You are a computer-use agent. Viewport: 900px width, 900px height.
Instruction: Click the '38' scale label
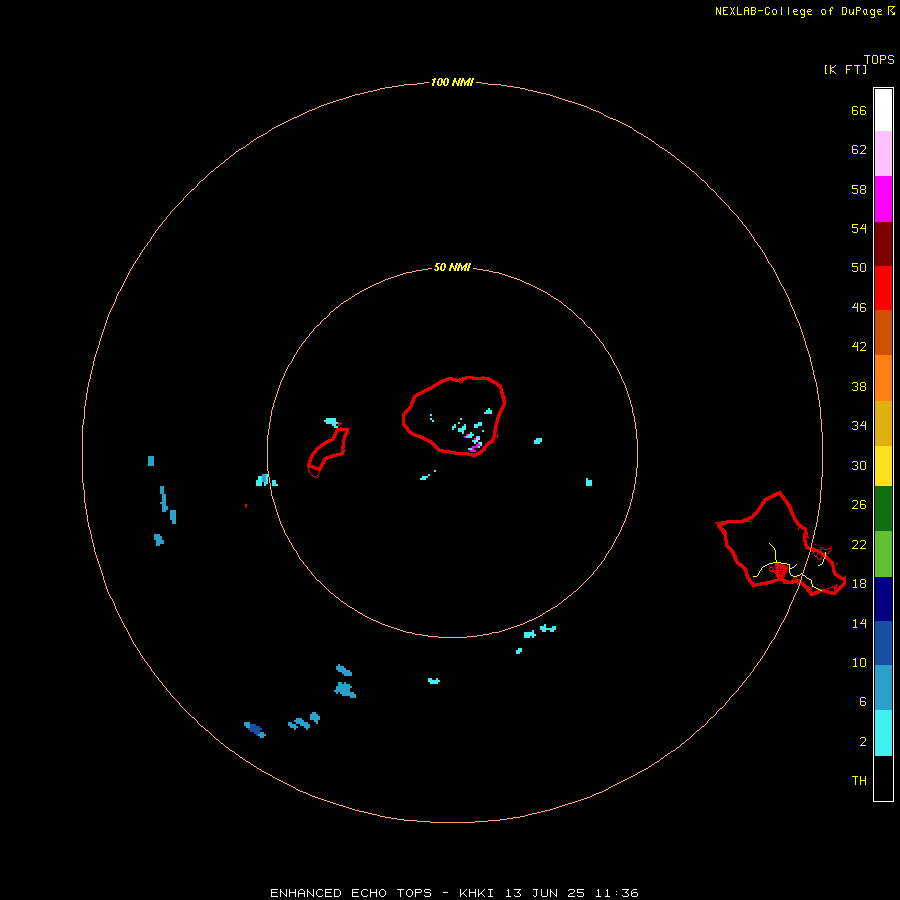(859, 386)
